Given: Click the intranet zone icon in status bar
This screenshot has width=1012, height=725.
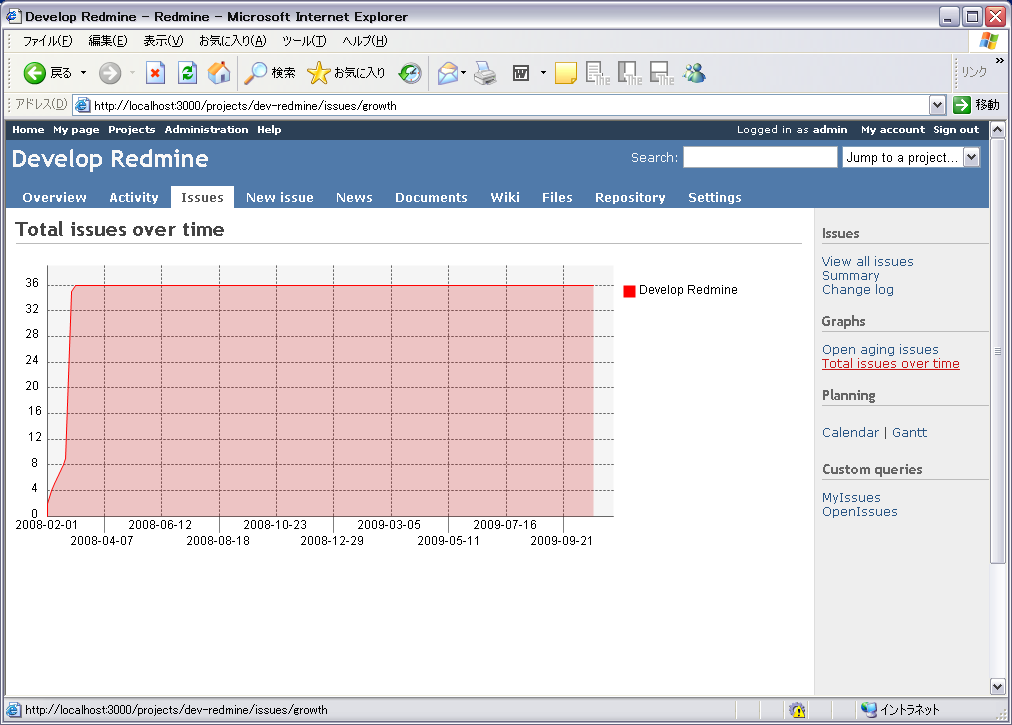Looking at the screenshot, I should point(869,710).
